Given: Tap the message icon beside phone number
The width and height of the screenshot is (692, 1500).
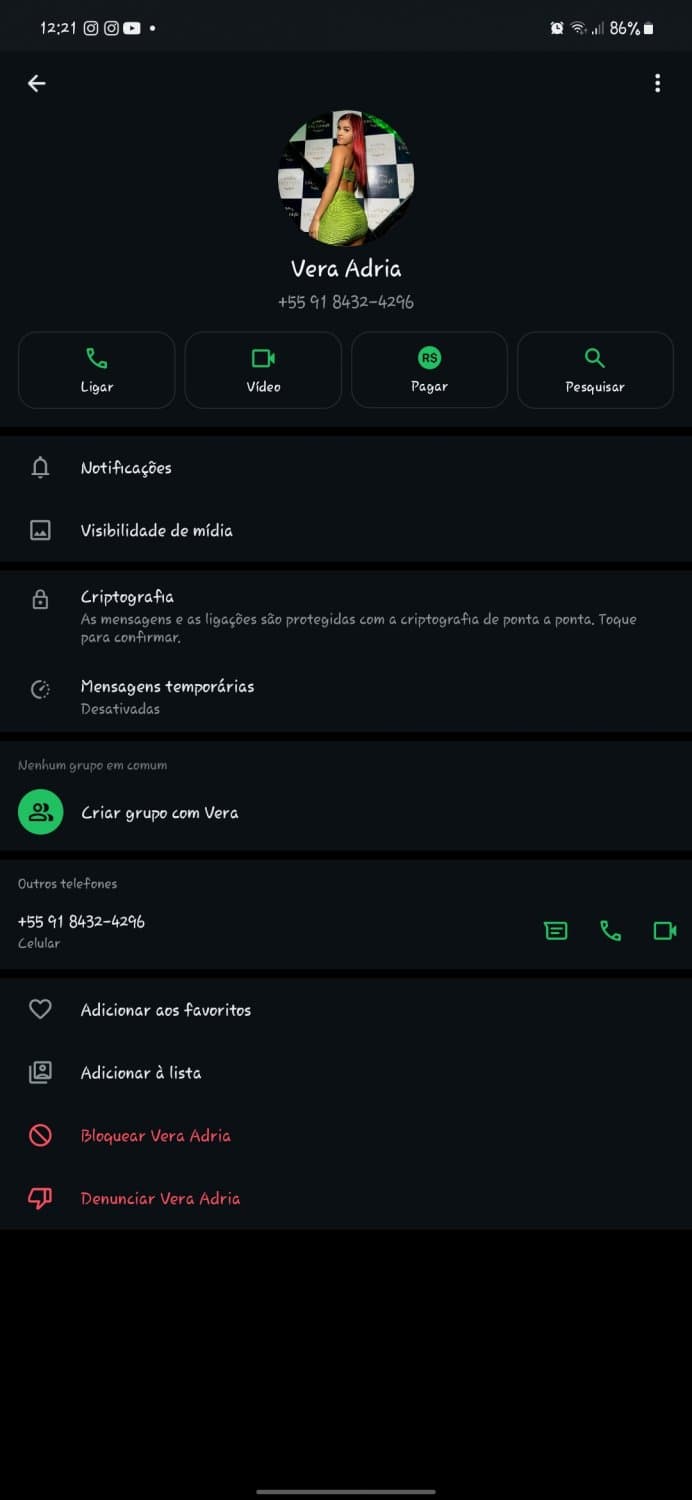Looking at the screenshot, I should (556, 931).
